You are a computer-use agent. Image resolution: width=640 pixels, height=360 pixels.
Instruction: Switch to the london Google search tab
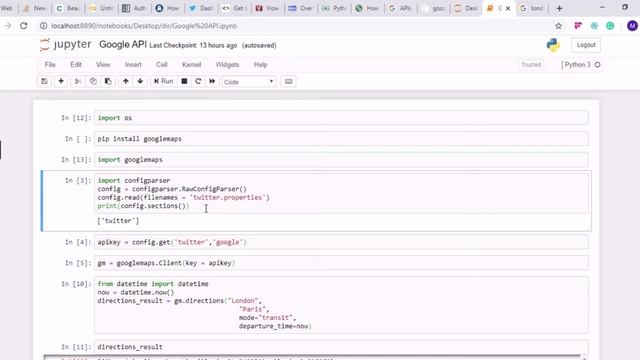pos(532,8)
